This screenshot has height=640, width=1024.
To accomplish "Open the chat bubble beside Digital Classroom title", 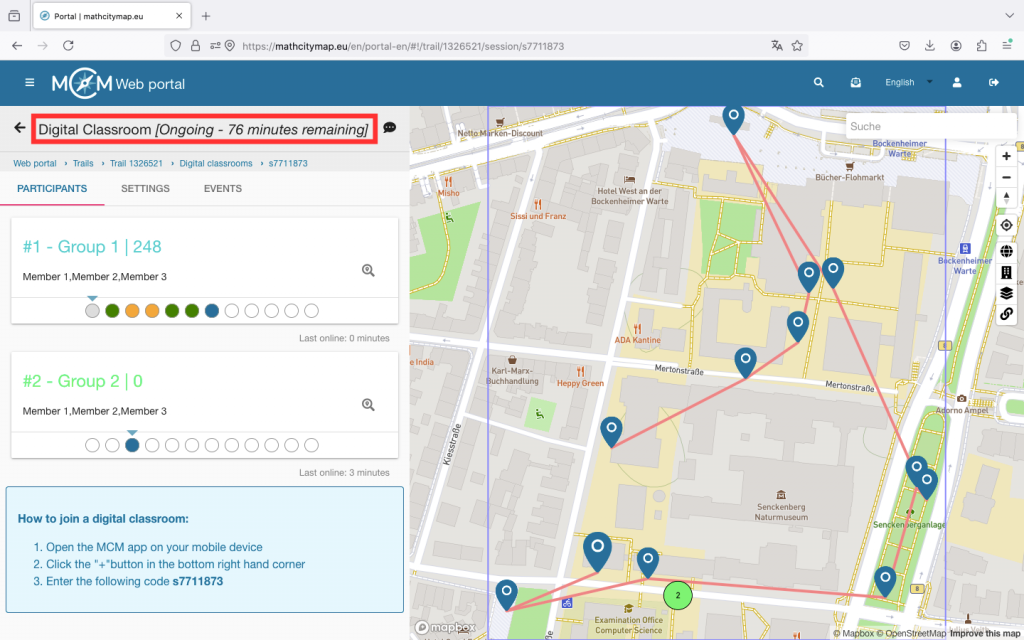I will click(x=390, y=128).
